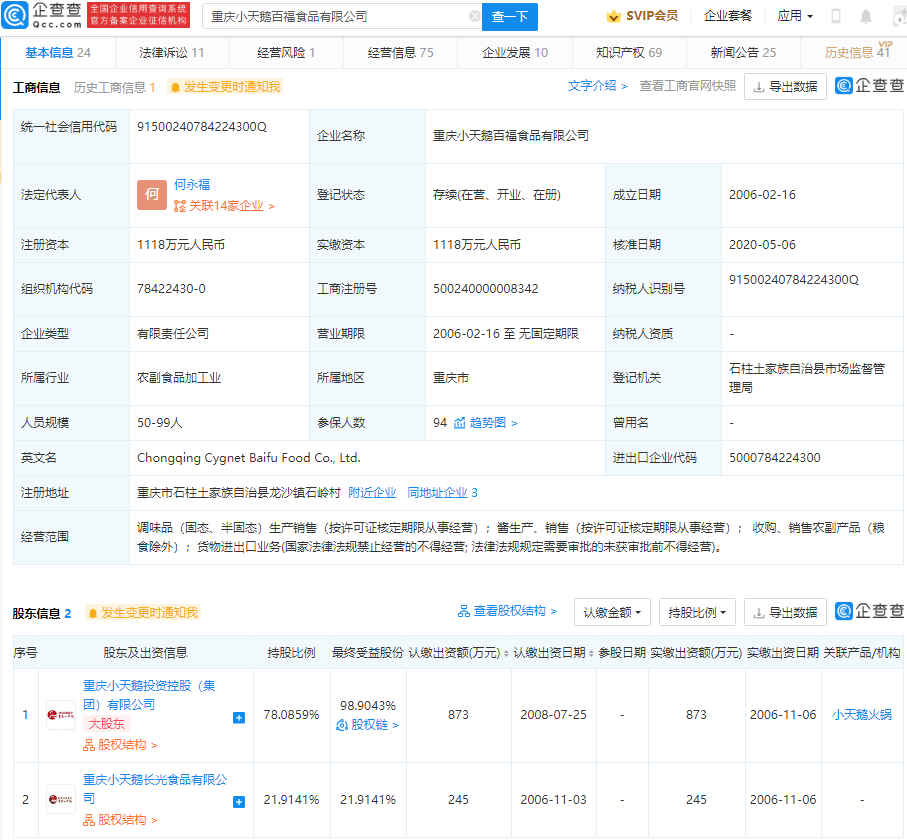Viewport: 907px width, 840px height.
Task: Open the mobile phone app icon
Action: click(836, 16)
